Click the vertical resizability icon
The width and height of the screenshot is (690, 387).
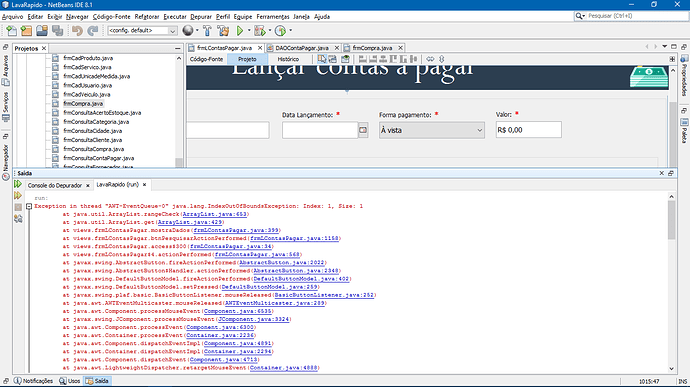click(442, 59)
